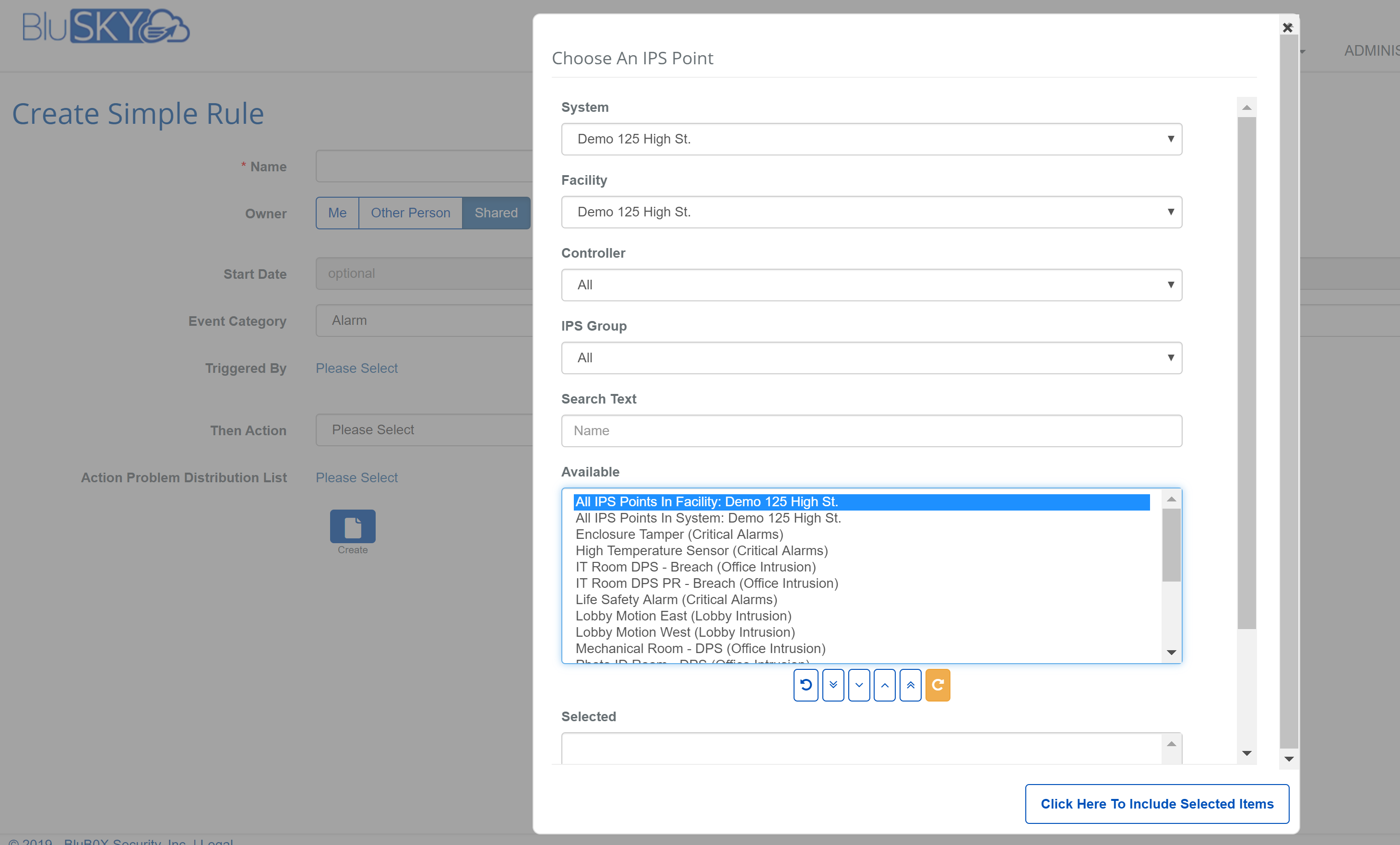The image size is (1400, 845).
Task: Click the double chevron down button
Action: click(x=832, y=685)
